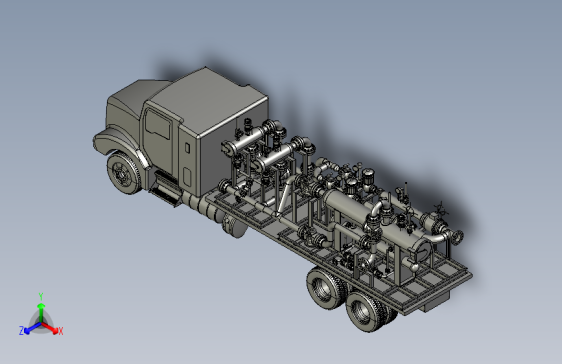This screenshot has height=364, width=562.
Task: Click the blue Z axis of the triad
Action: coord(33,327)
